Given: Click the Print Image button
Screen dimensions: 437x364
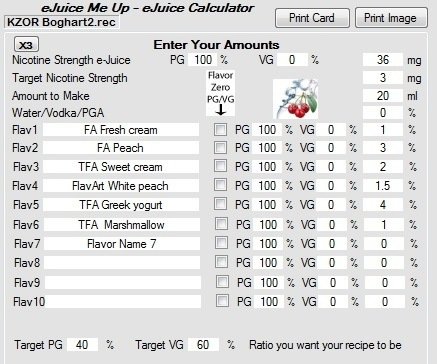Looking at the screenshot, I should [391, 18].
